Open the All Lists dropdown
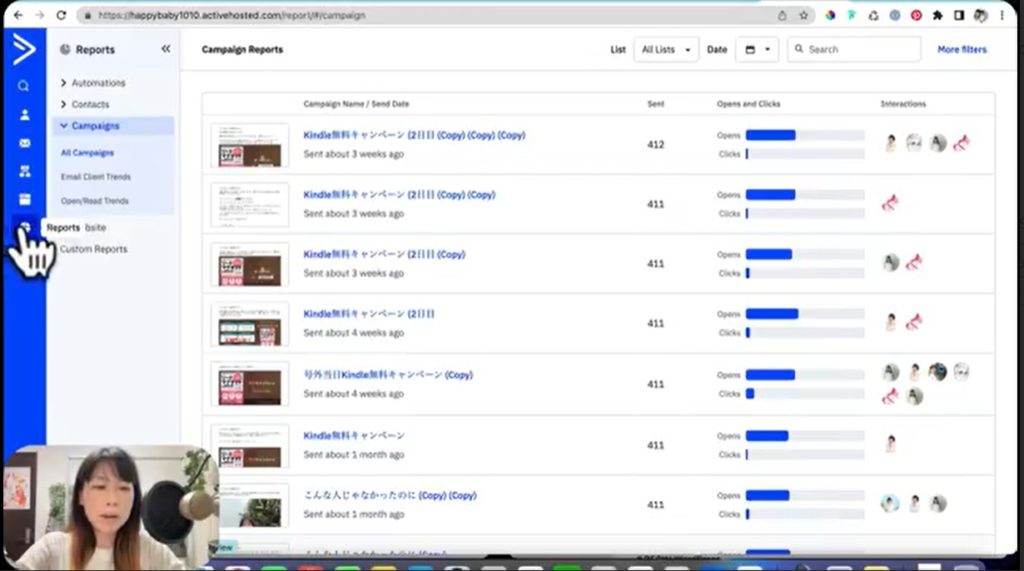This screenshot has height=571, width=1024. 666,49
